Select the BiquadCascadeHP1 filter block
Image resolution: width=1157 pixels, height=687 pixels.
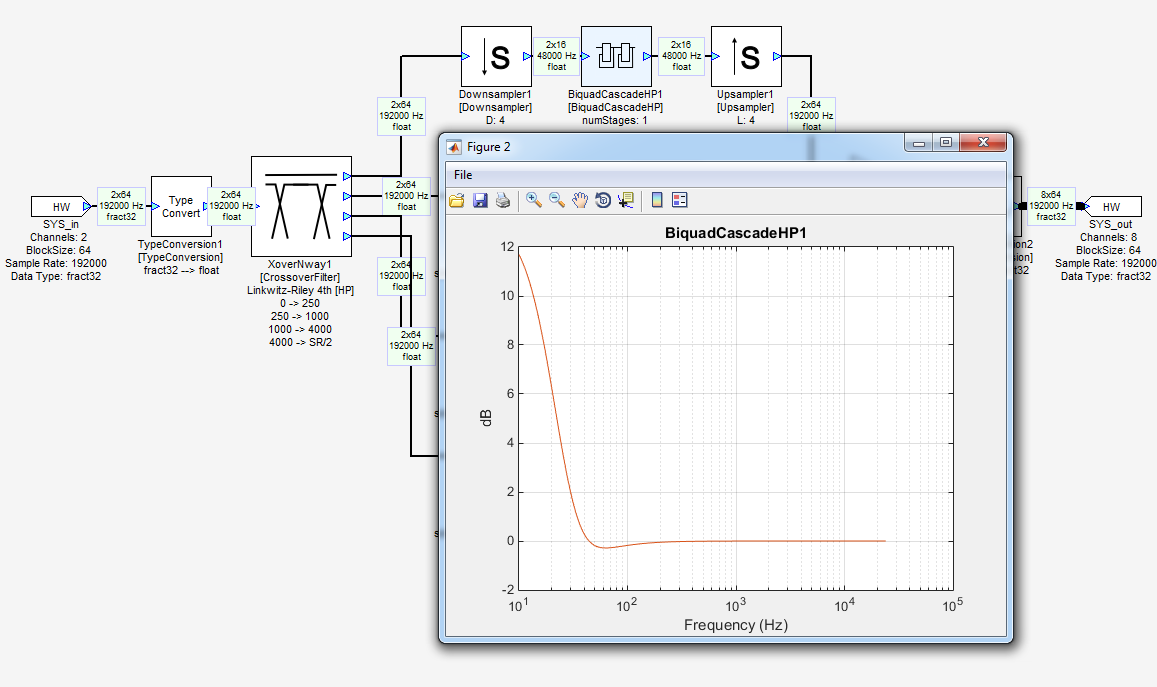[616, 57]
